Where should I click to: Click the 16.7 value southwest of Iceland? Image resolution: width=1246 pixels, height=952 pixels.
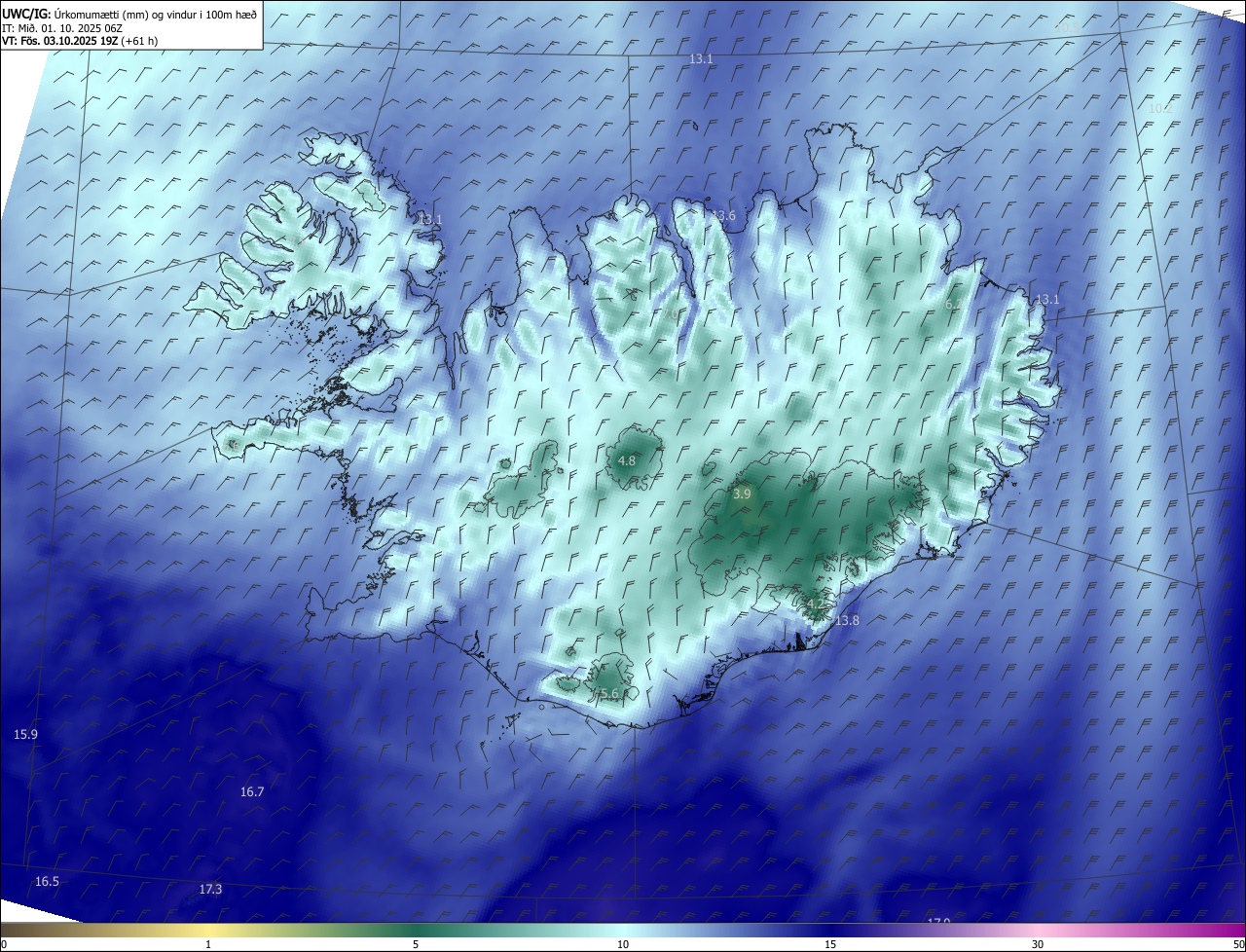(x=252, y=792)
